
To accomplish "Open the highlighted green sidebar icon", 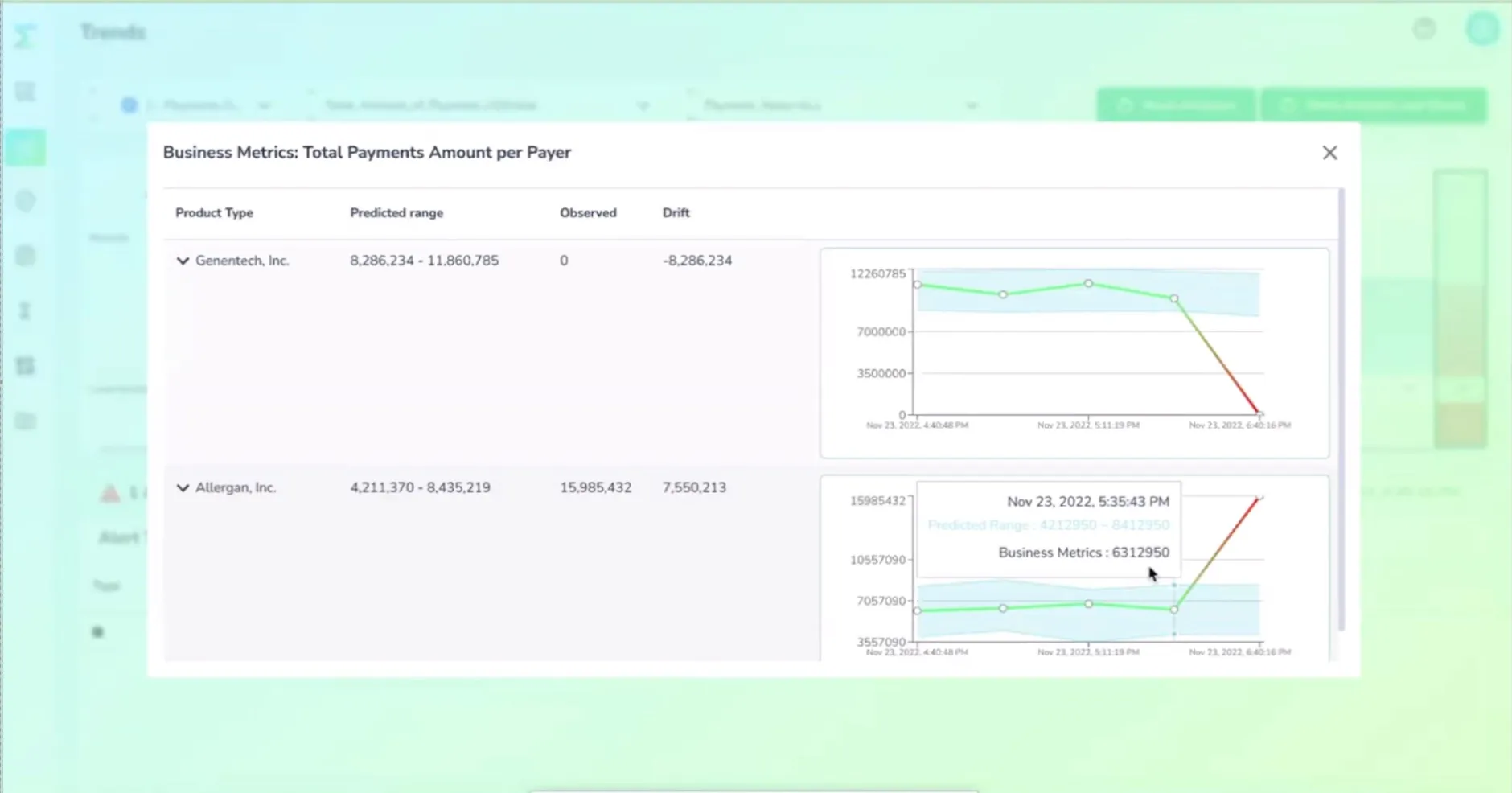I will click(25, 148).
